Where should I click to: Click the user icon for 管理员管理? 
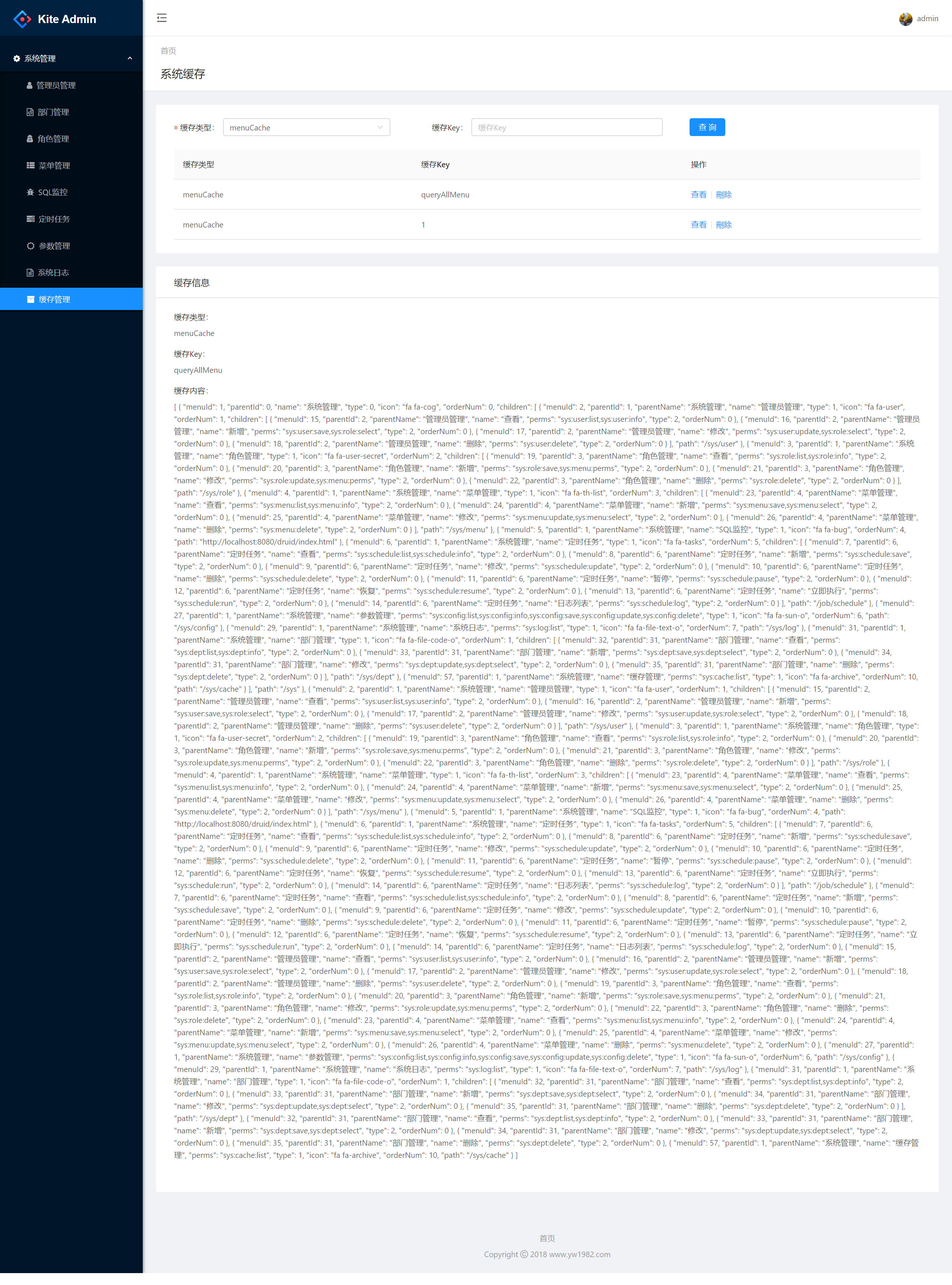click(x=30, y=85)
